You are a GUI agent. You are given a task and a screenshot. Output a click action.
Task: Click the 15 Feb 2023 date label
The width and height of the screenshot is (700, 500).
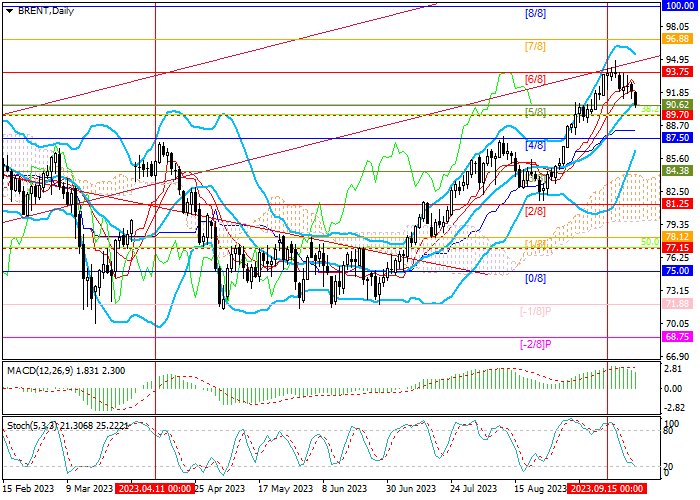coord(29,488)
